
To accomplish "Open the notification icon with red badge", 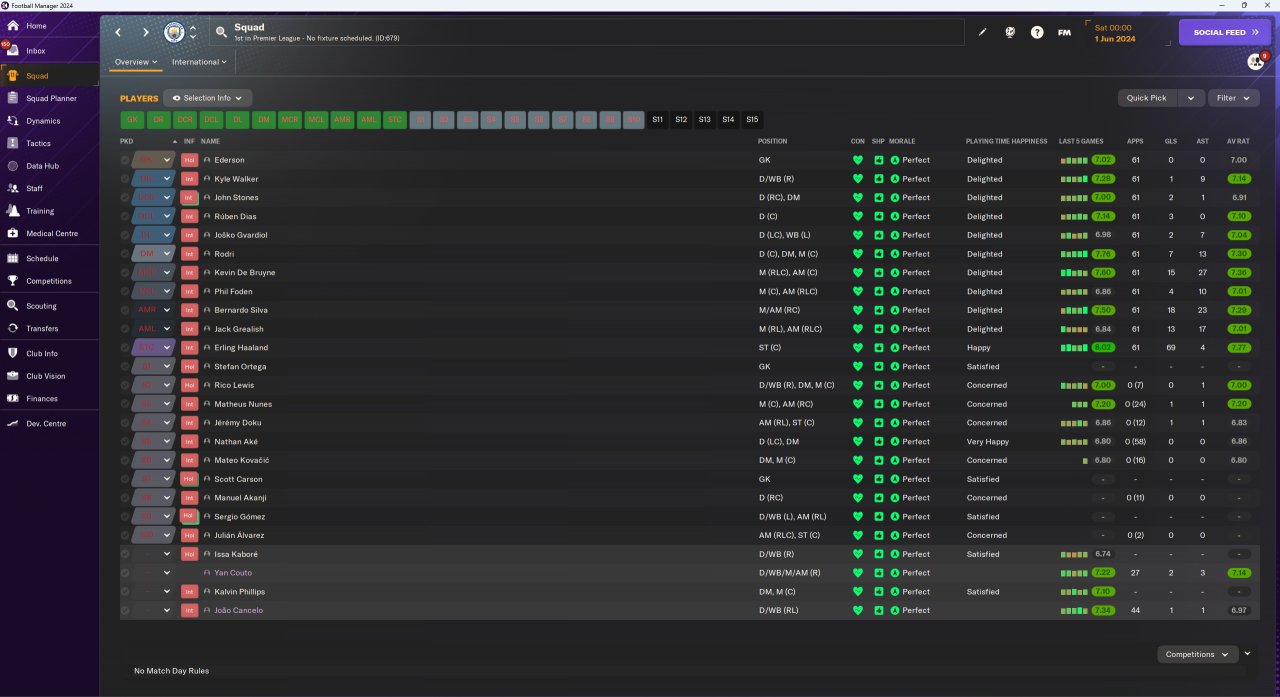I will (x=1256, y=61).
